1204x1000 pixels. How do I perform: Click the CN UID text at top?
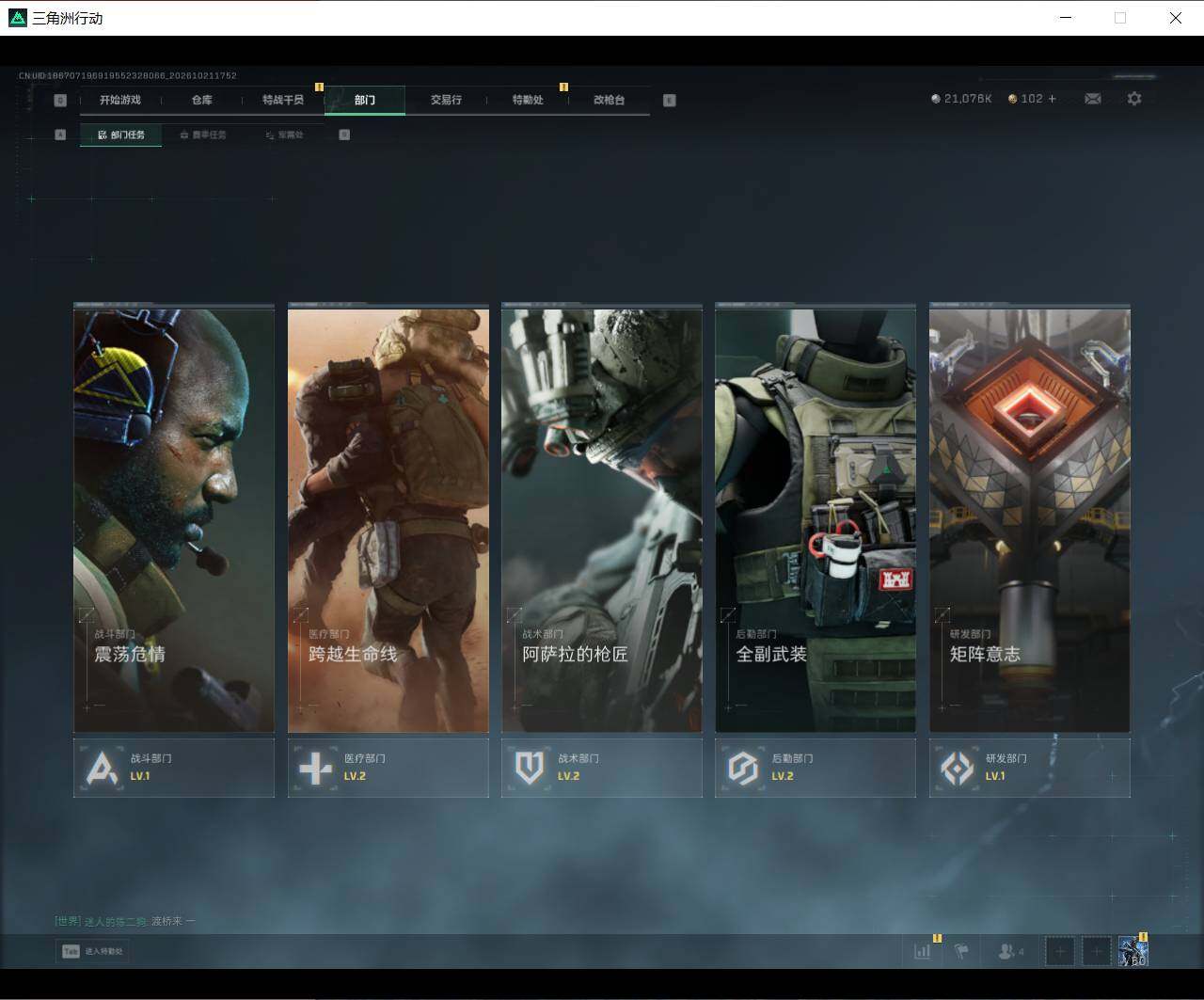[128, 75]
